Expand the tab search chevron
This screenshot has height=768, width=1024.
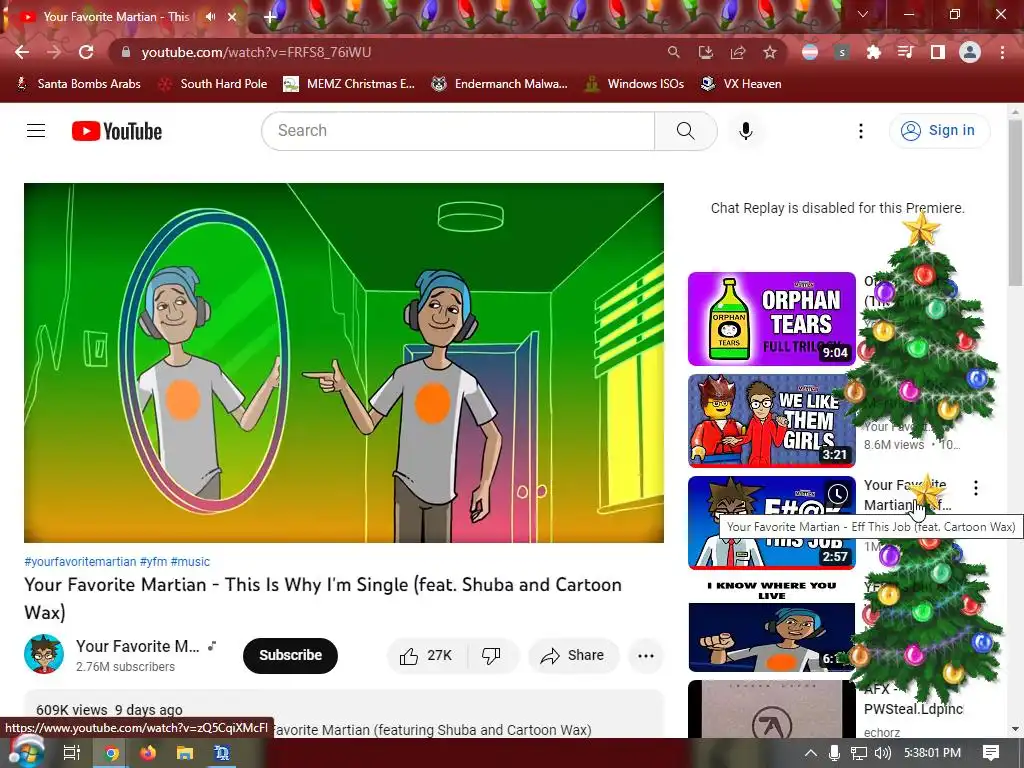click(863, 14)
